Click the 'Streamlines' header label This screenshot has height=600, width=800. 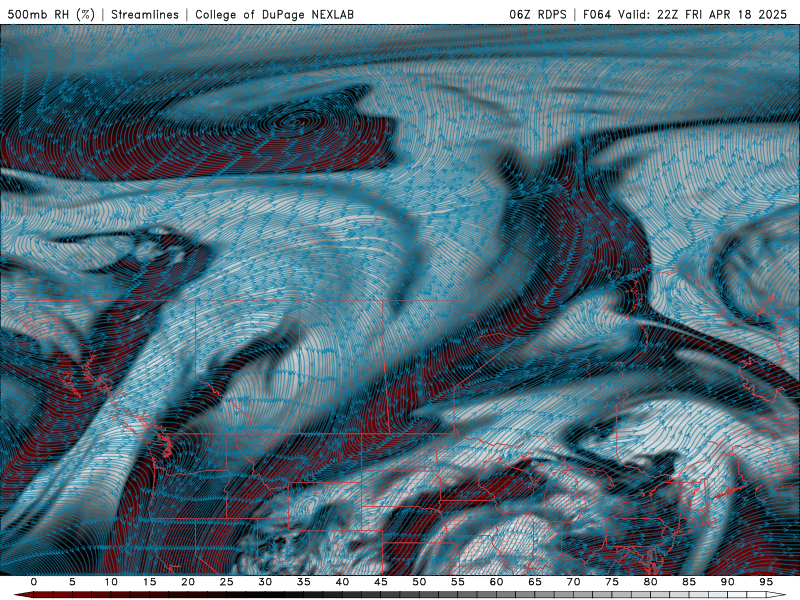[145, 14]
